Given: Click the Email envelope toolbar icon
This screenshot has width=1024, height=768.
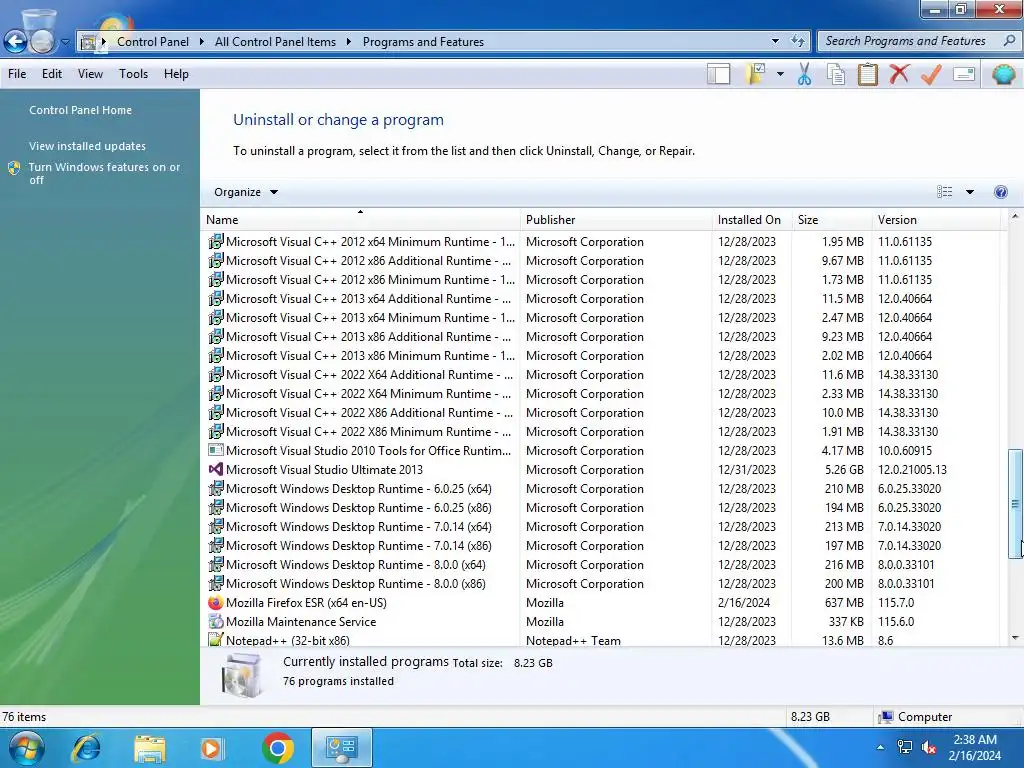Looking at the screenshot, I should click(964, 74).
